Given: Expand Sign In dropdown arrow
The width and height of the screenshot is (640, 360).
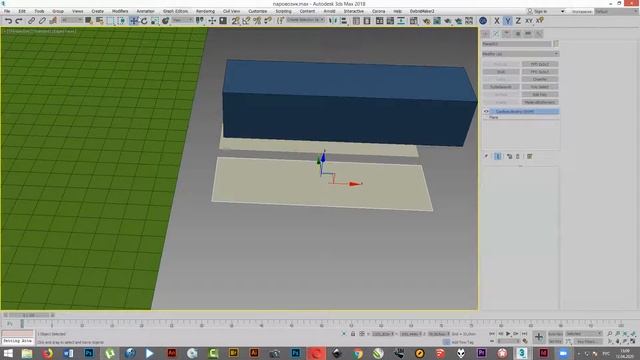Looking at the screenshot, I should [562, 11].
